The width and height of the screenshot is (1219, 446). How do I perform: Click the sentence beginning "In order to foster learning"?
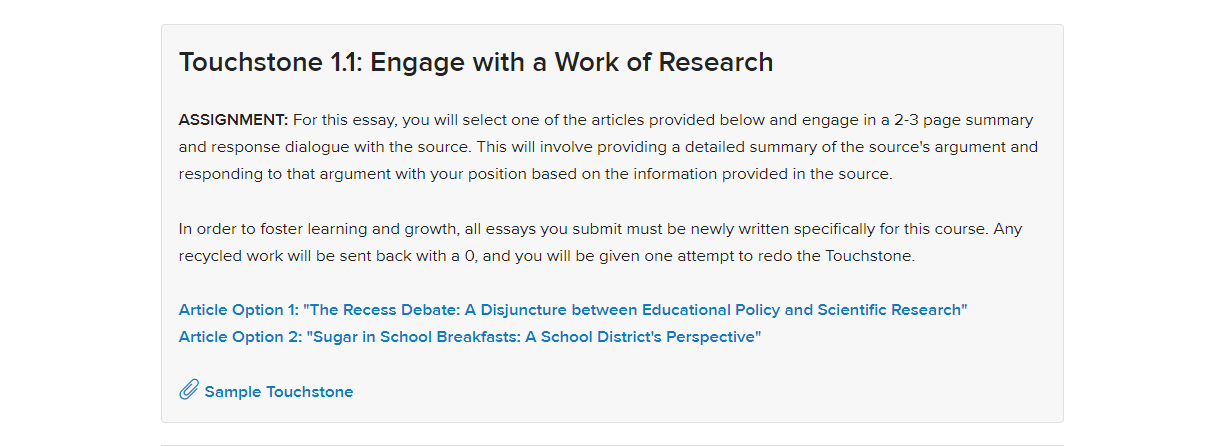click(583, 229)
